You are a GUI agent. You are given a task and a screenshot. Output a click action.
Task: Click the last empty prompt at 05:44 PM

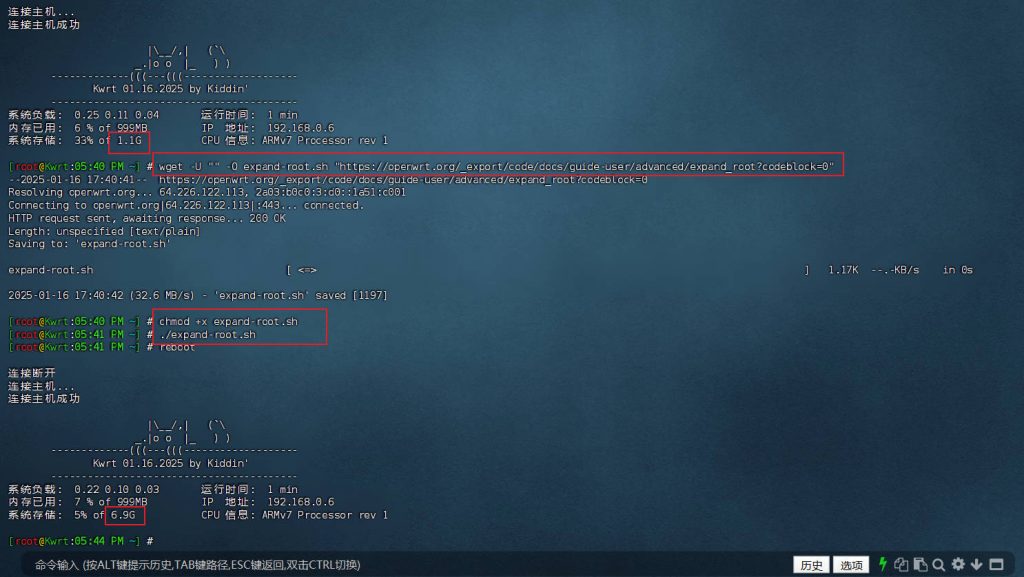click(x=80, y=541)
